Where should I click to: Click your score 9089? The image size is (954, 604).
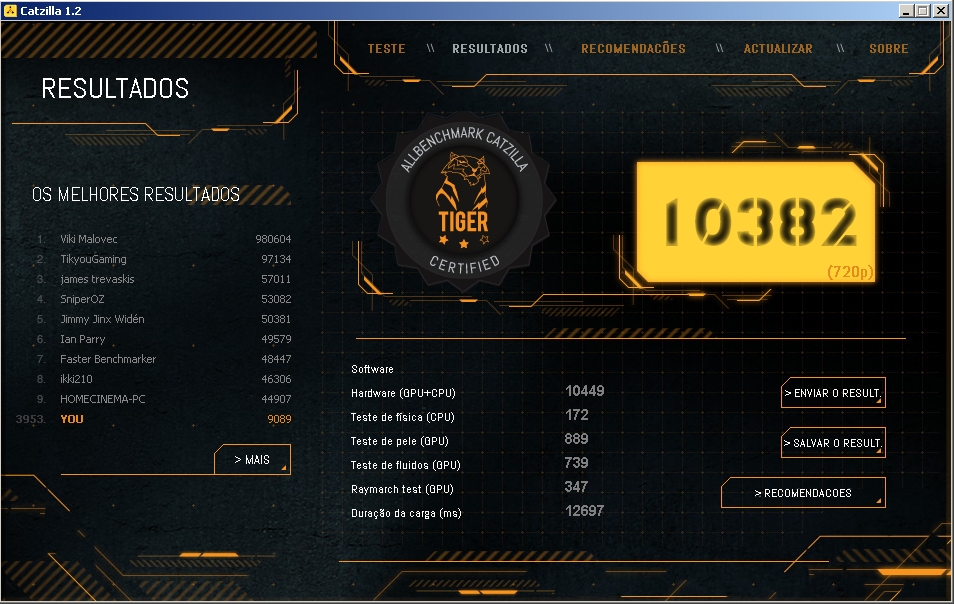coord(279,419)
